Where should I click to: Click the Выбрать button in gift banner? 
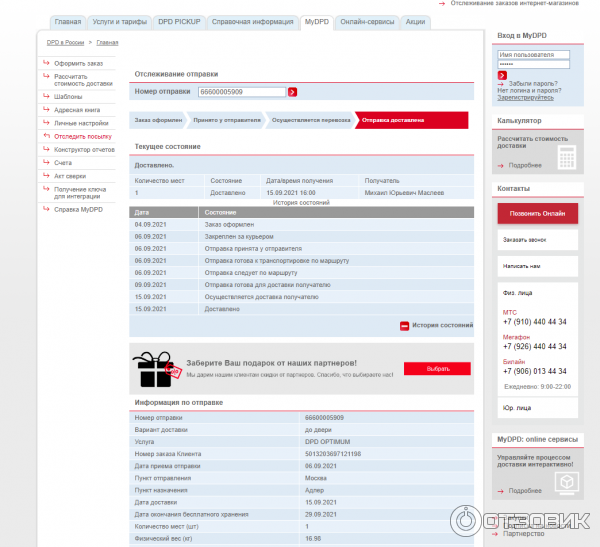click(x=437, y=369)
